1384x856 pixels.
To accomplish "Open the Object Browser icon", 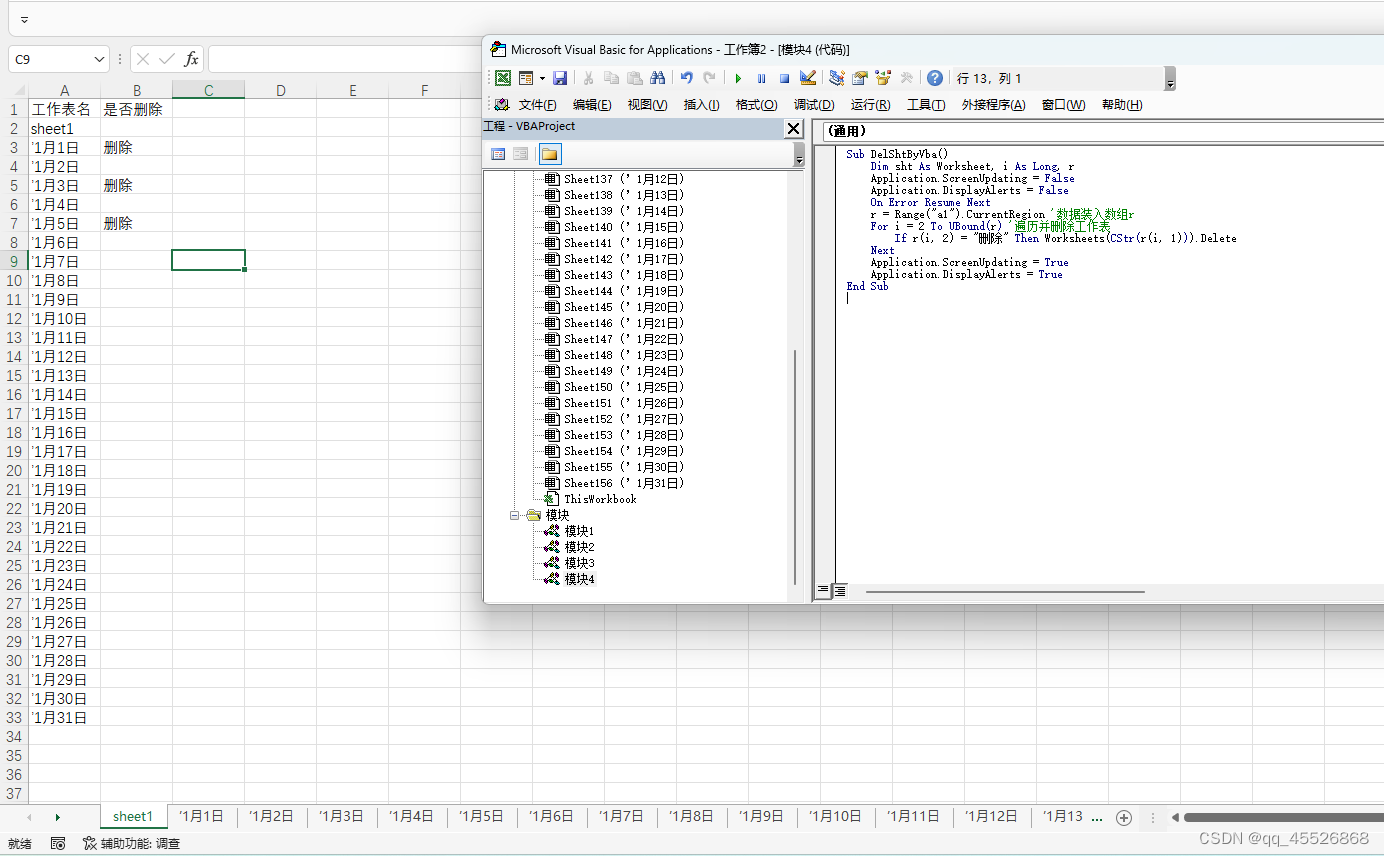I will (x=884, y=77).
